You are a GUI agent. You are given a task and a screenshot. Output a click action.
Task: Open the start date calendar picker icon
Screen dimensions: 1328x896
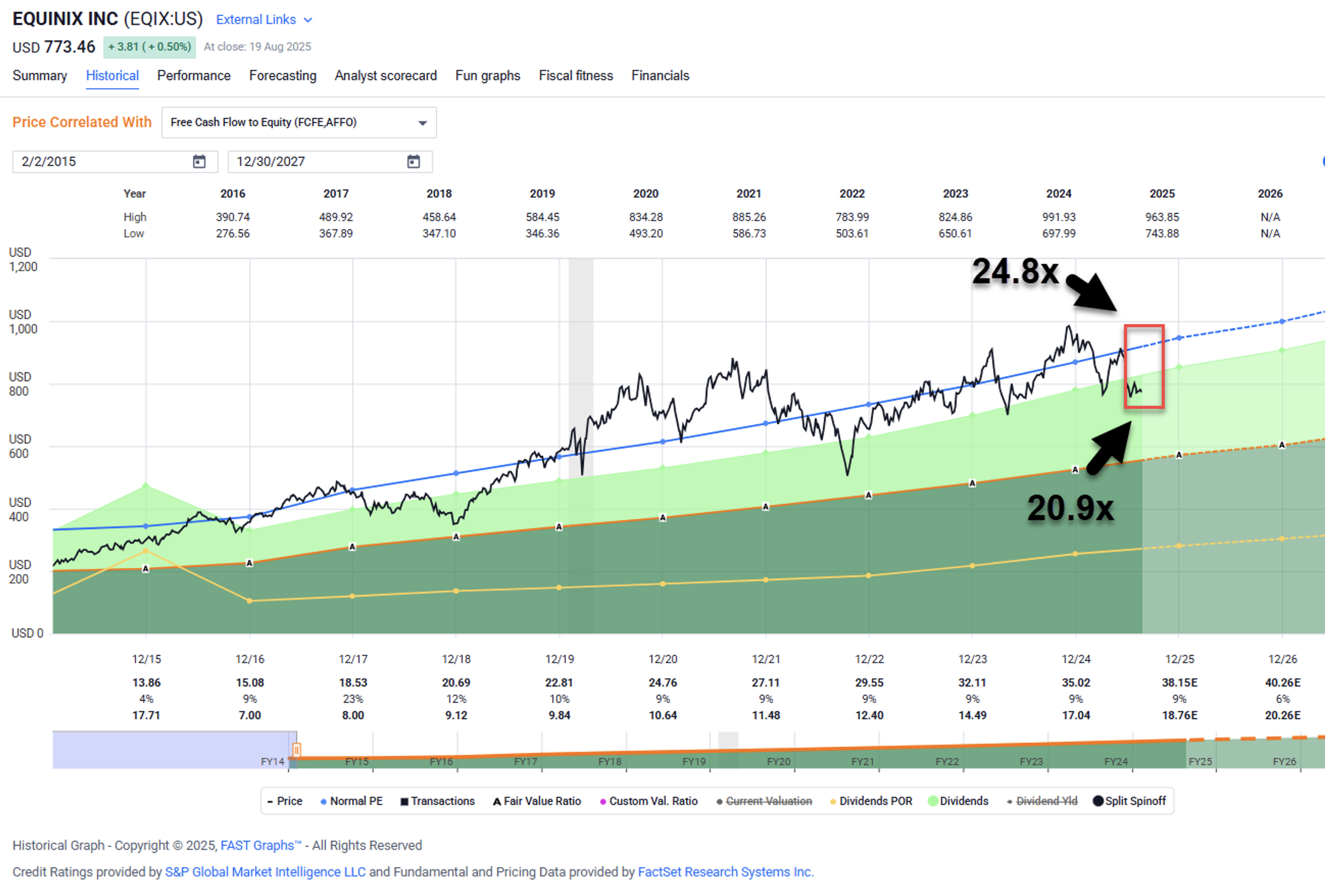199,162
